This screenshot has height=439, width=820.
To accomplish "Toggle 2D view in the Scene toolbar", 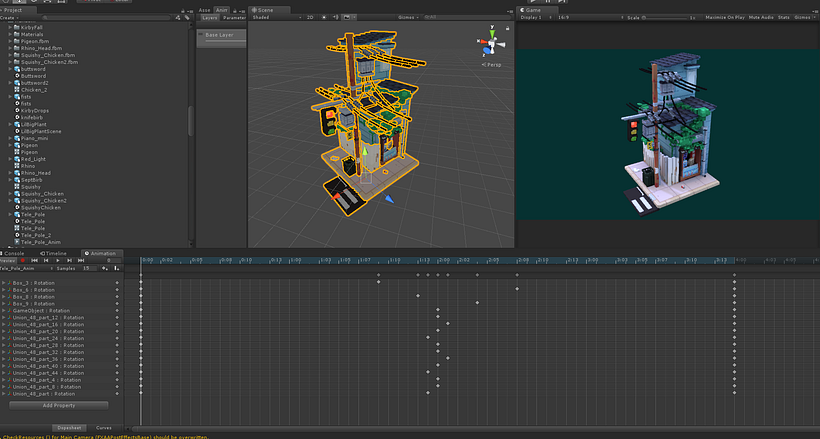I will (x=310, y=17).
